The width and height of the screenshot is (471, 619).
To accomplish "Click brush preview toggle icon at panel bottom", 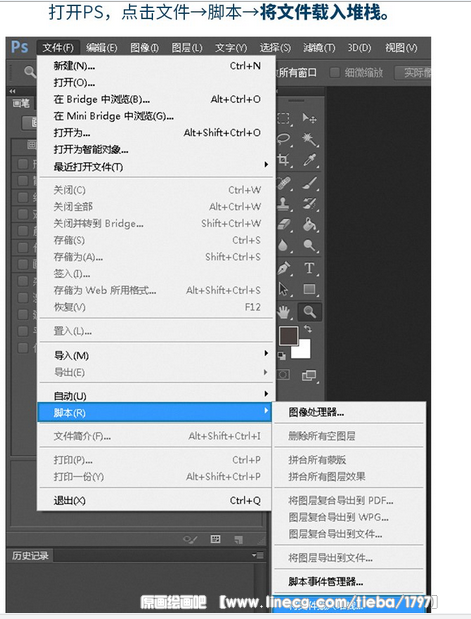I will pos(190,539).
